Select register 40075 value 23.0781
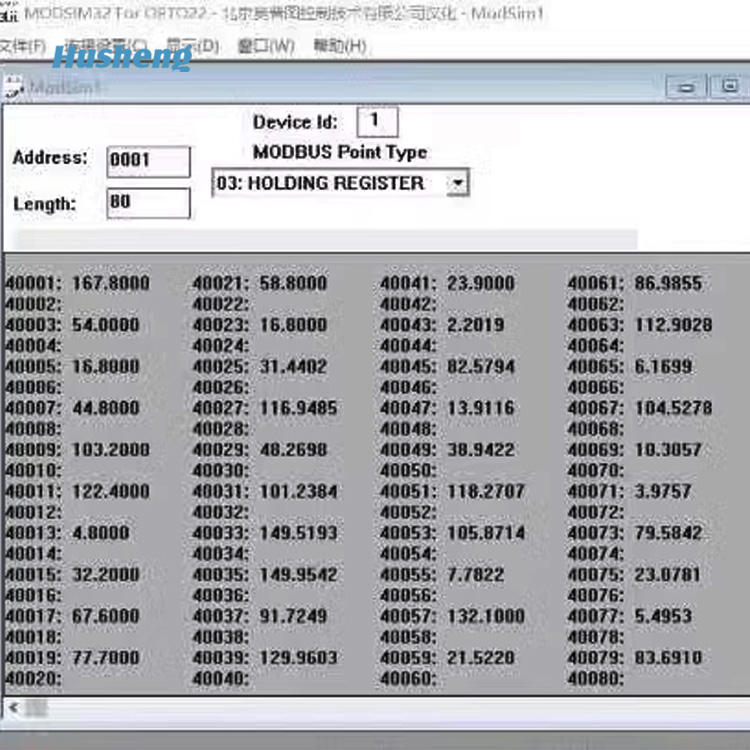This screenshot has height=750, width=750. pos(667,574)
